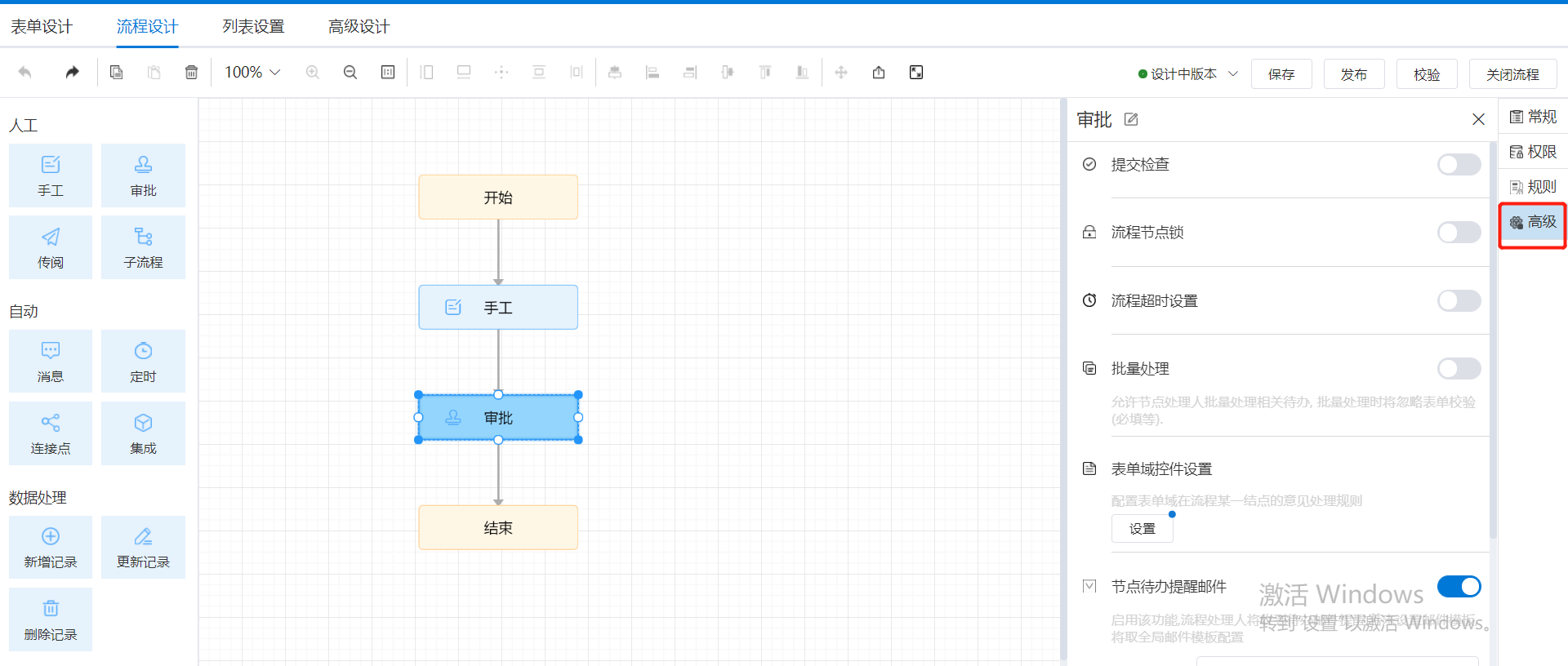Click the properties panel vertical scrollbar
This screenshot has height=666, width=1568.
click(x=1493, y=339)
